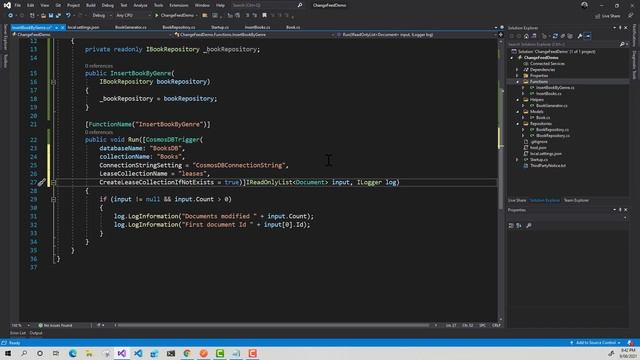Switch to the Book.cs editor tab
The image size is (640, 360).
pyautogui.click(x=293, y=27)
